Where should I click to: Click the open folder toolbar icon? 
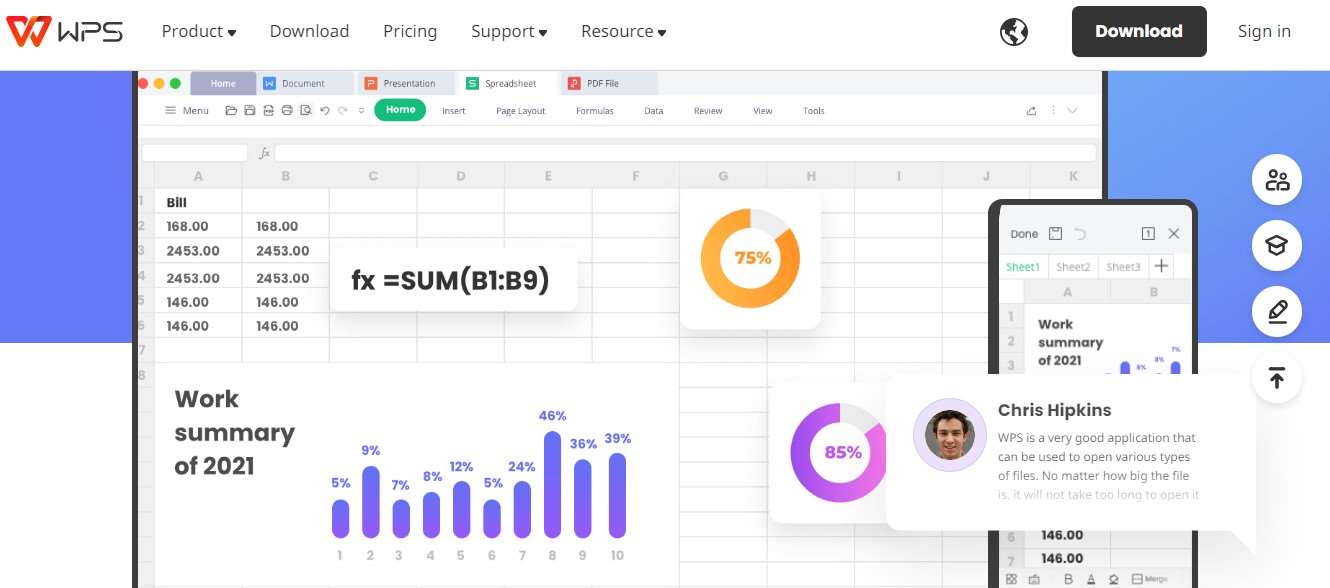[x=231, y=110]
